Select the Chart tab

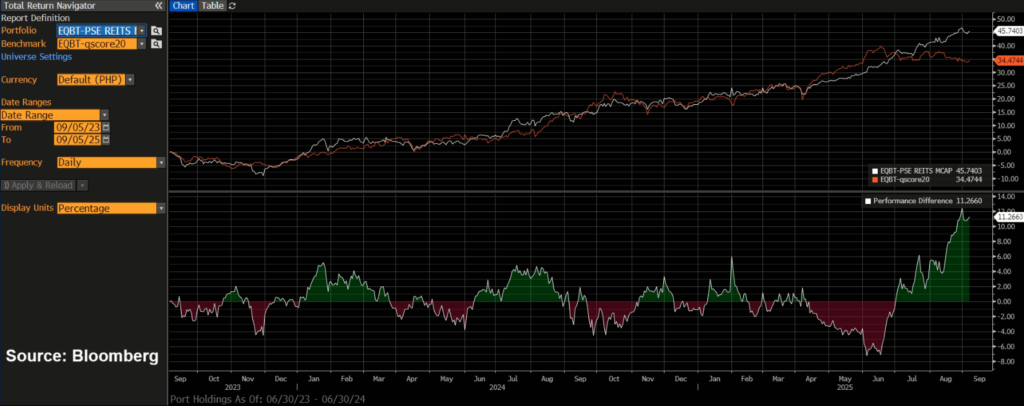point(183,6)
